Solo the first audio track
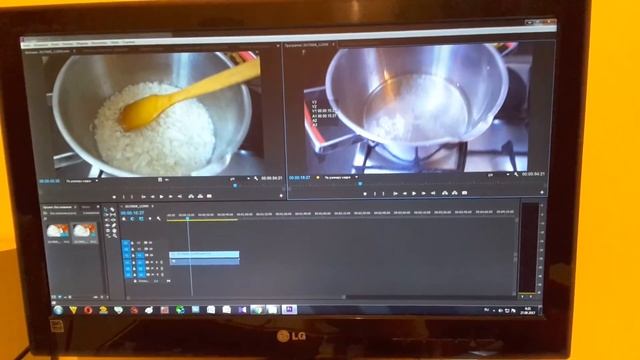This screenshot has height=360, width=640. pyautogui.click(x=157, y=262)
